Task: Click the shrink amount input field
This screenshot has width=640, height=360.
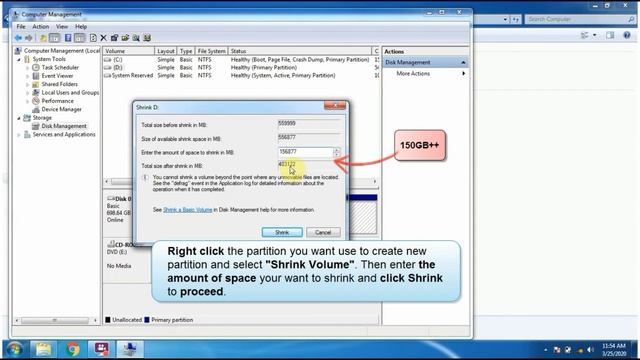Action: 305,152
